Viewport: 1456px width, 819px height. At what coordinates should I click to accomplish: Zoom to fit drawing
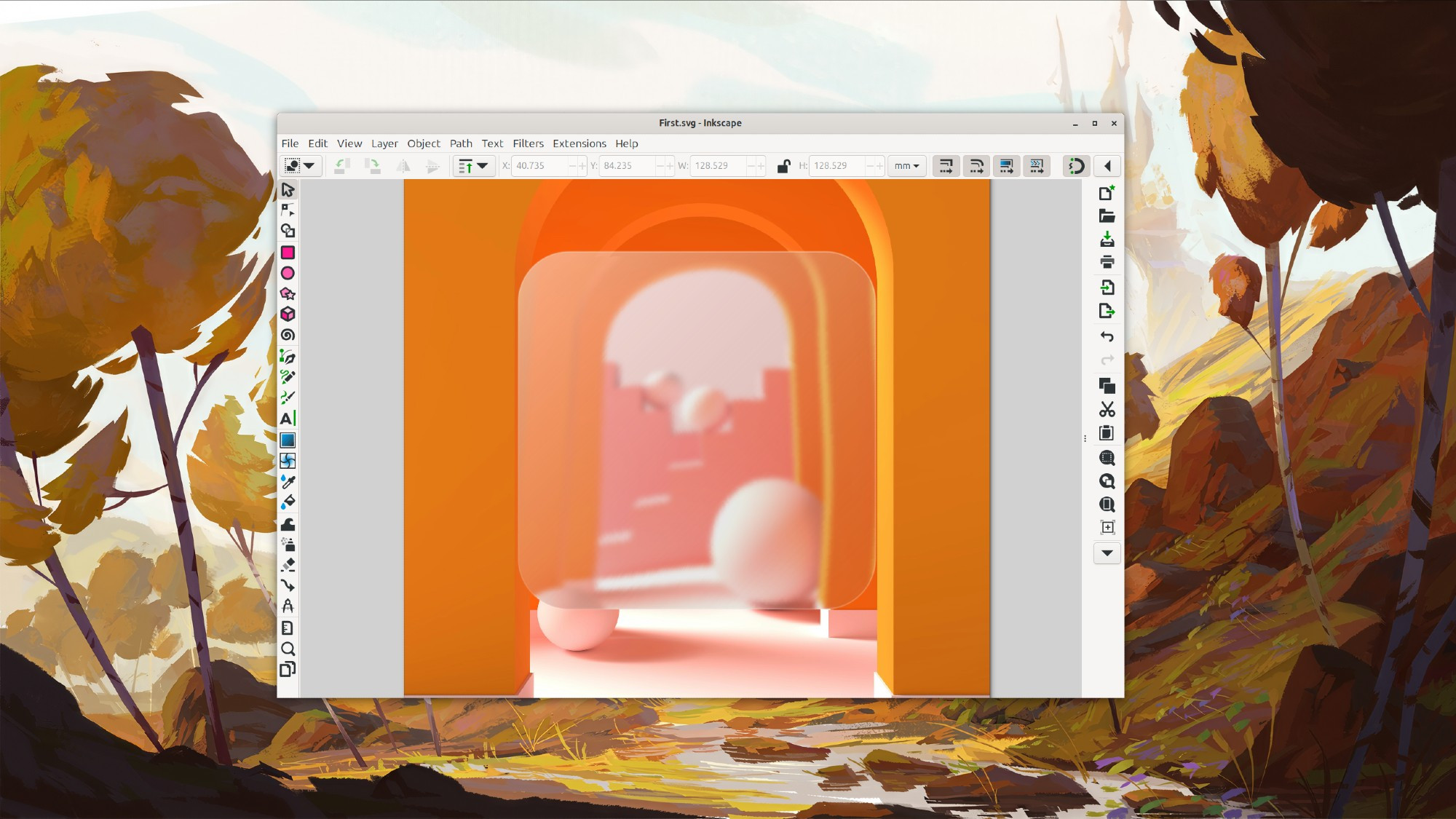coord(1107,481)
